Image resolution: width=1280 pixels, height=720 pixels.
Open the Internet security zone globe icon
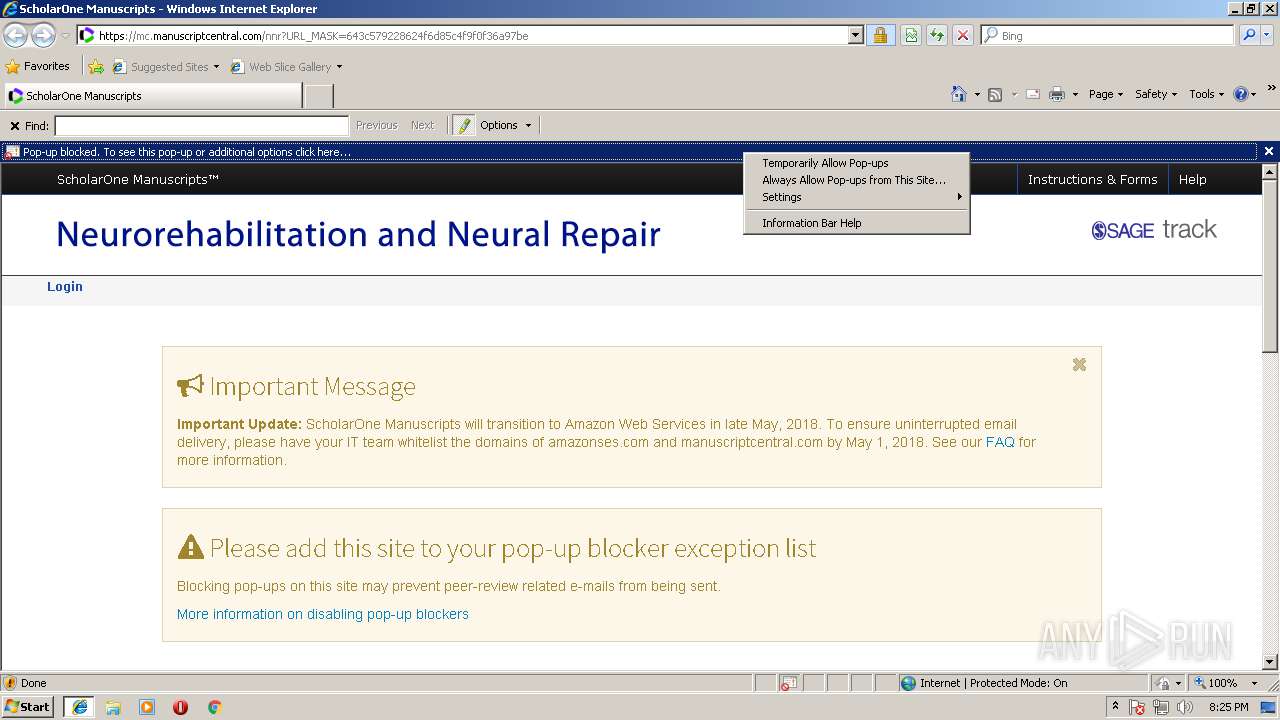[908, 683]
